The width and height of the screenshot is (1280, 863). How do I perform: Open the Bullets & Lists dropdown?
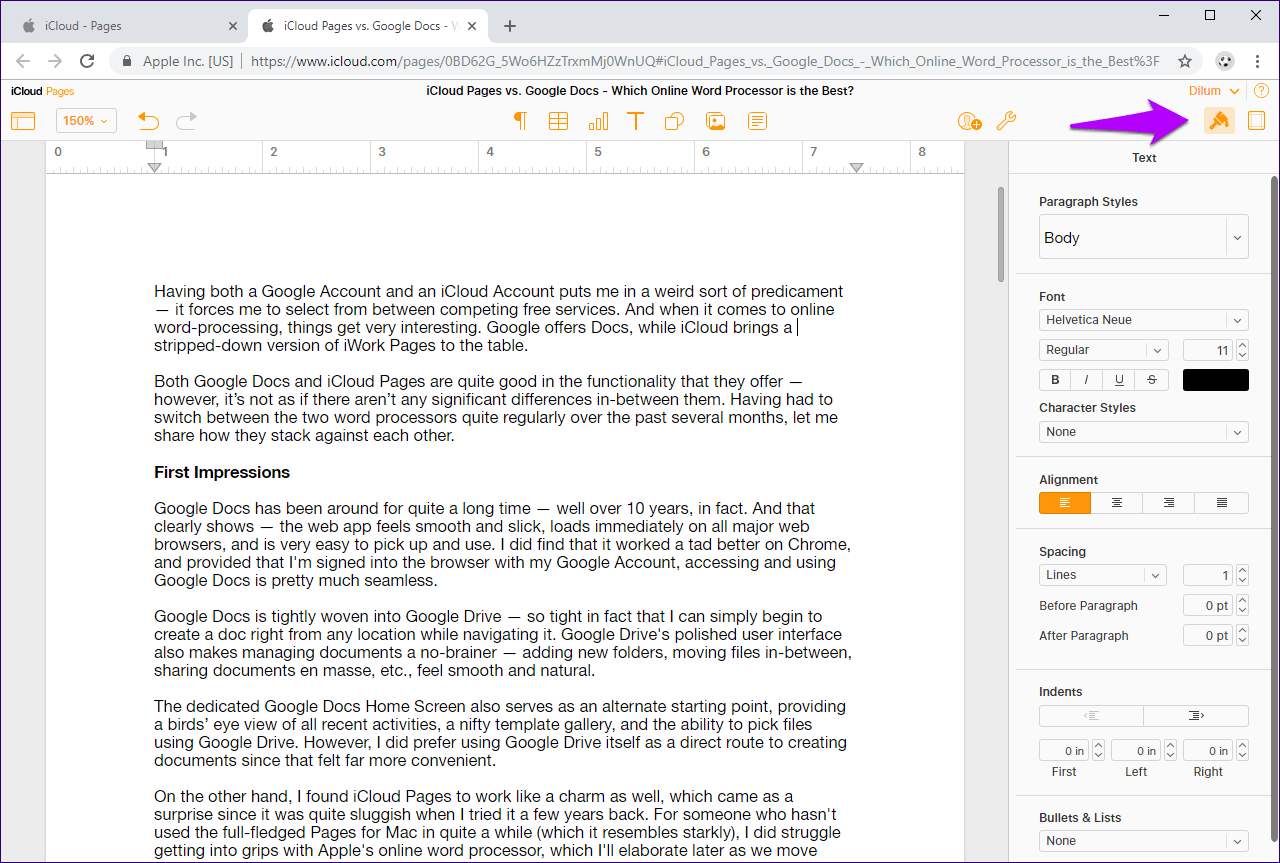click(x=1144, y=841)
